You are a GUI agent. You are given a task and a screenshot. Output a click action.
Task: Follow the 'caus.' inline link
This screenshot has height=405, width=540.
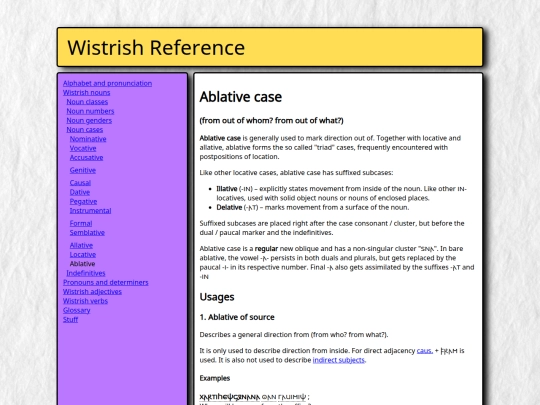pos(425,351)
